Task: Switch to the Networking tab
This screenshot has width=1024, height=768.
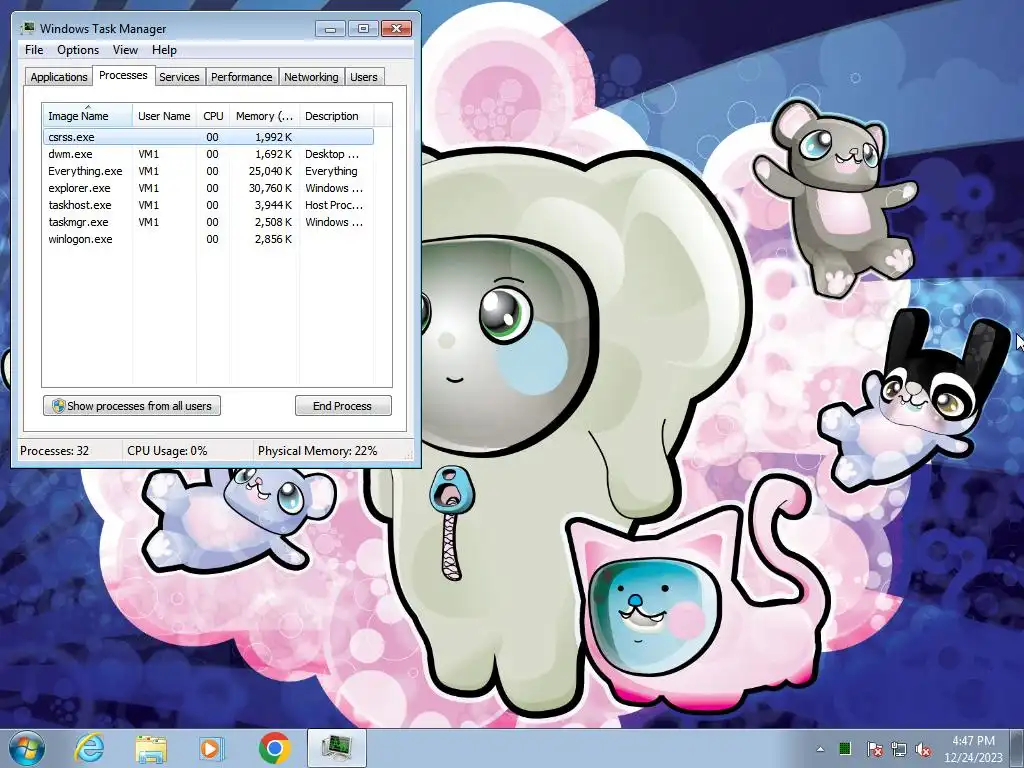Action: [x=311, y=77]
